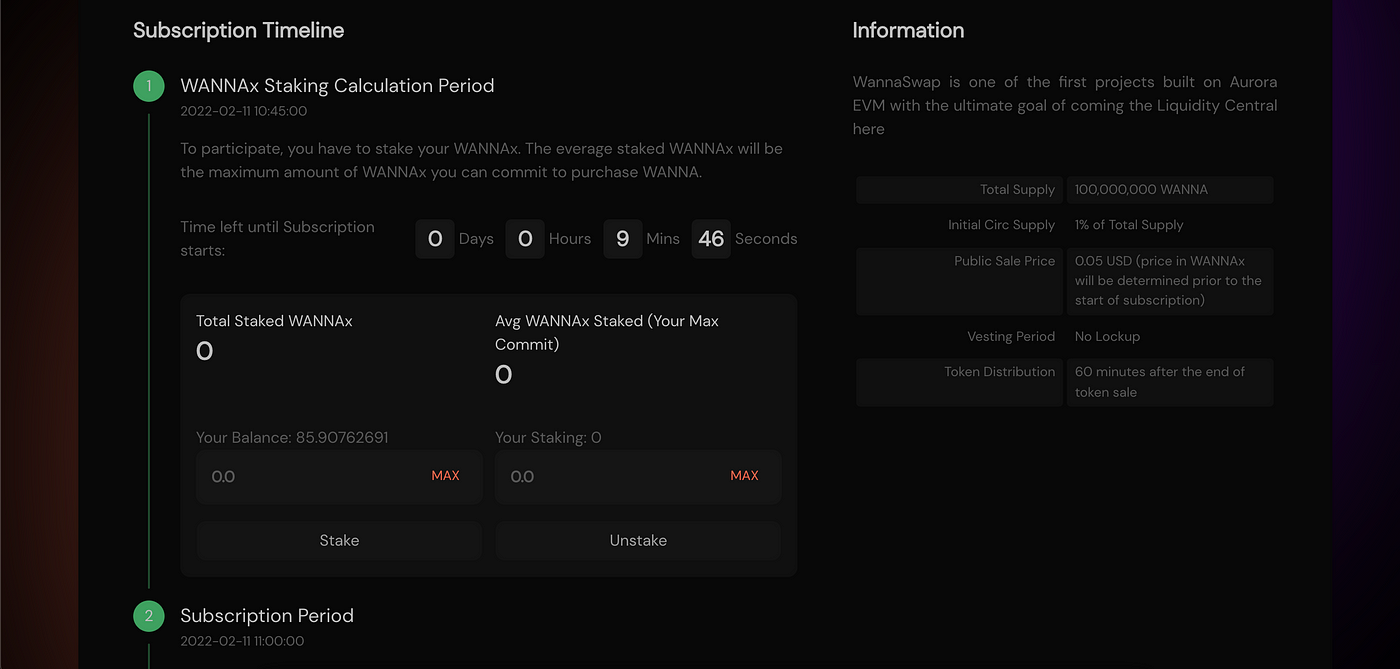
Task: Click Avg WANNAx Staked (Your Max Commit) label
Action: click(607, 333)
